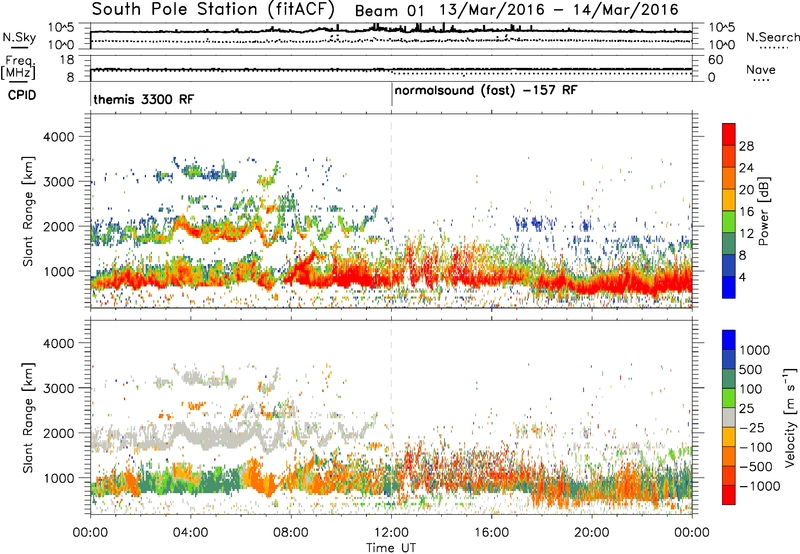Image resolution: width=800 pixels, height=554 pixels.
Task: Click the 16:00 time tick label
Action: click(491, 533)
